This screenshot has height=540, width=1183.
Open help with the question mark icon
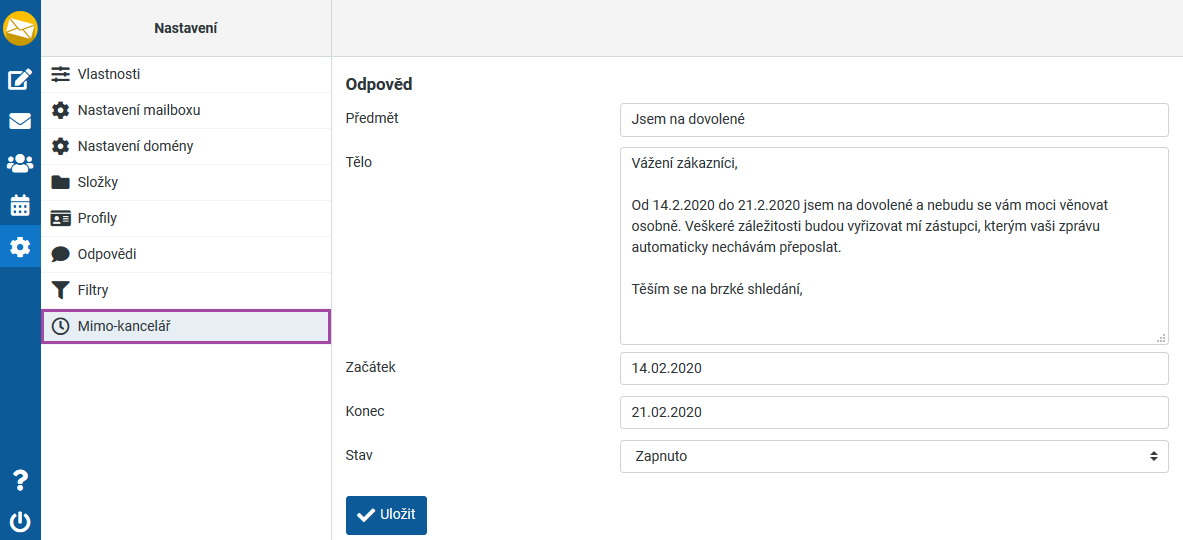click(x=20, y=481)
